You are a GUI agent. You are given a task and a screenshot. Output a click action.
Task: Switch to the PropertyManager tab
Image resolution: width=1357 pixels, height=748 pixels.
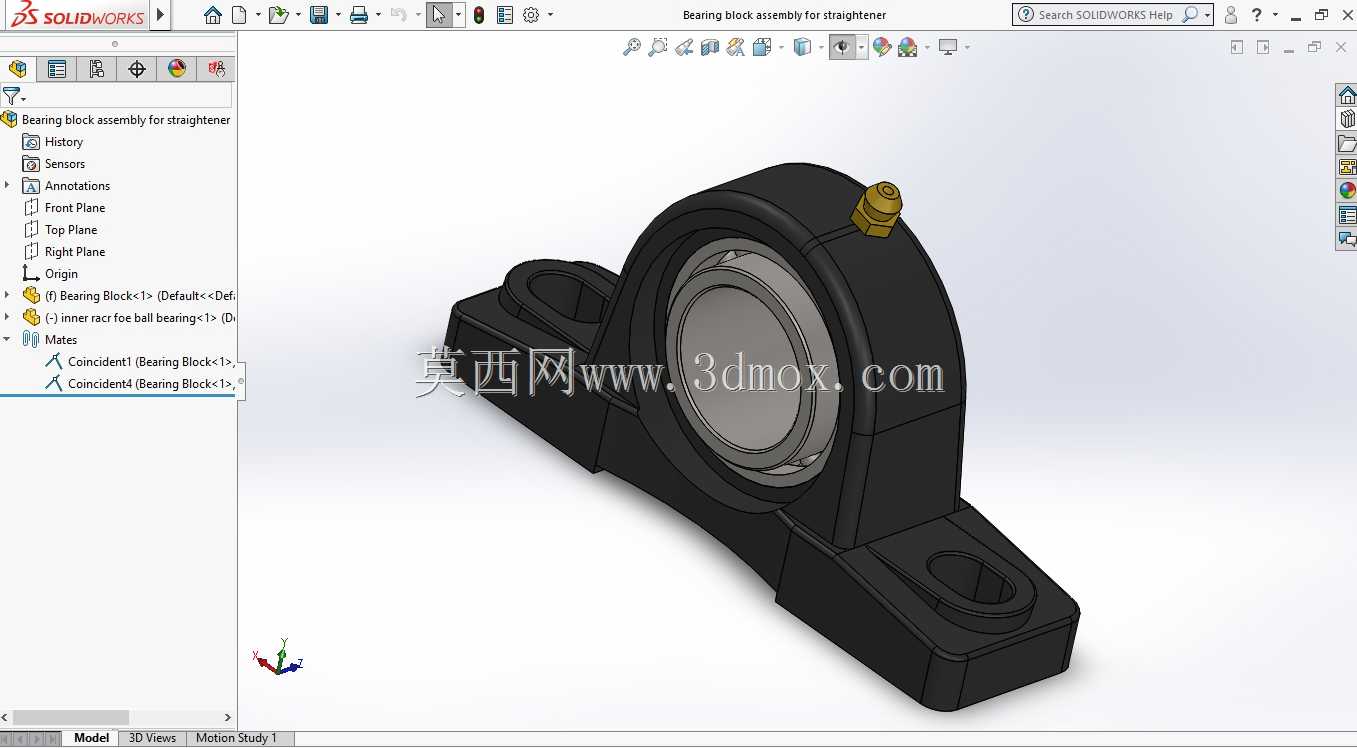click(x=57, y=69)
